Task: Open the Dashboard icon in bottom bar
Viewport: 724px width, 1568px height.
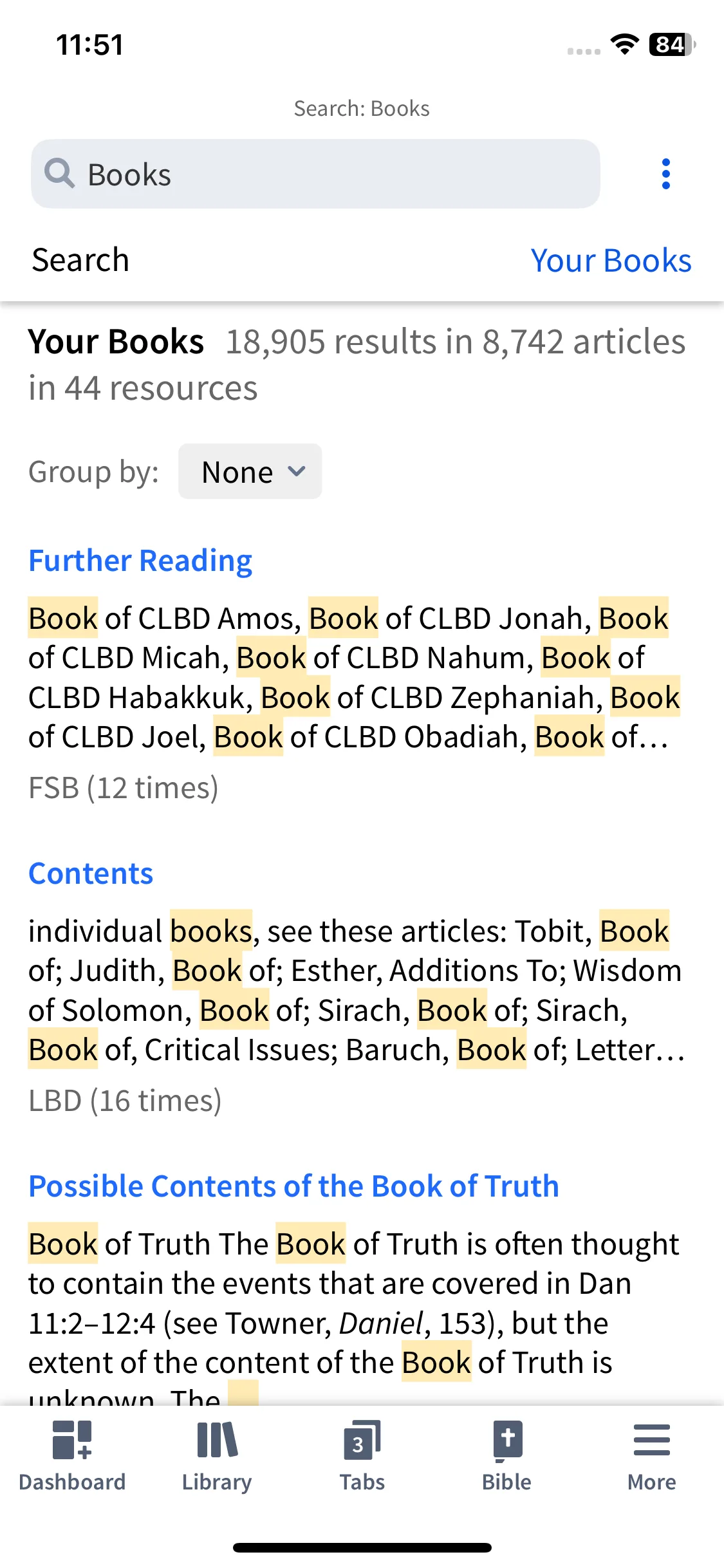Action: 72,1440
